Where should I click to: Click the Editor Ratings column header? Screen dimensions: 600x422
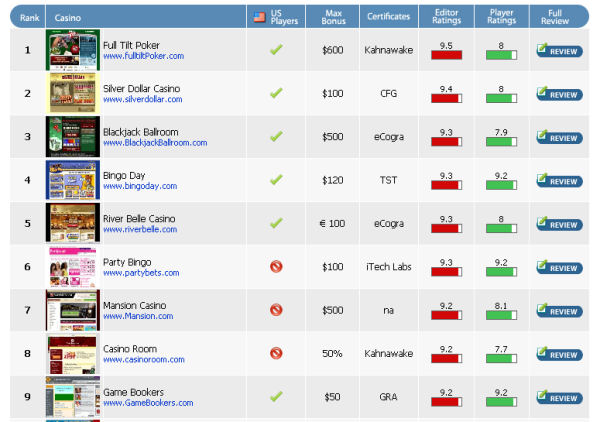tap(447, 17)
